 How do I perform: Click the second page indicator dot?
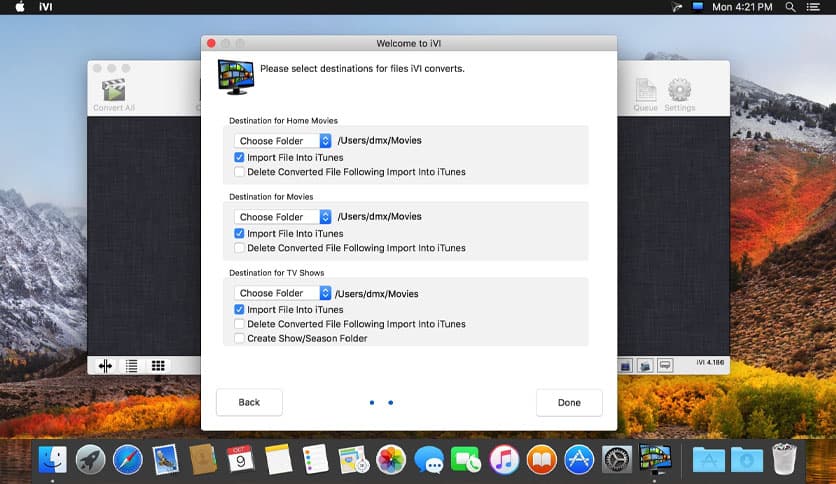tap(390, 403)
